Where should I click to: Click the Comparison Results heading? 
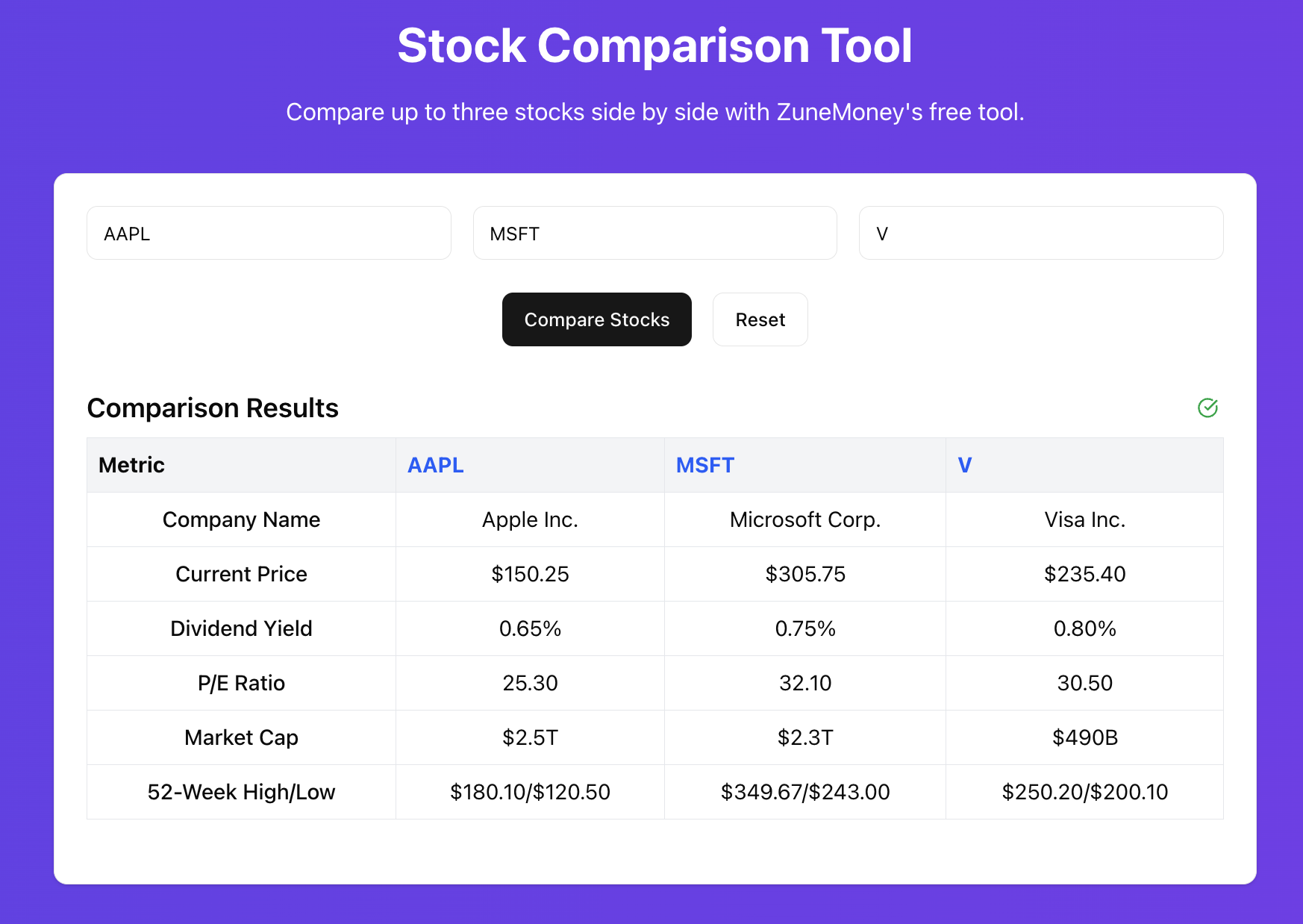(213, 408)
